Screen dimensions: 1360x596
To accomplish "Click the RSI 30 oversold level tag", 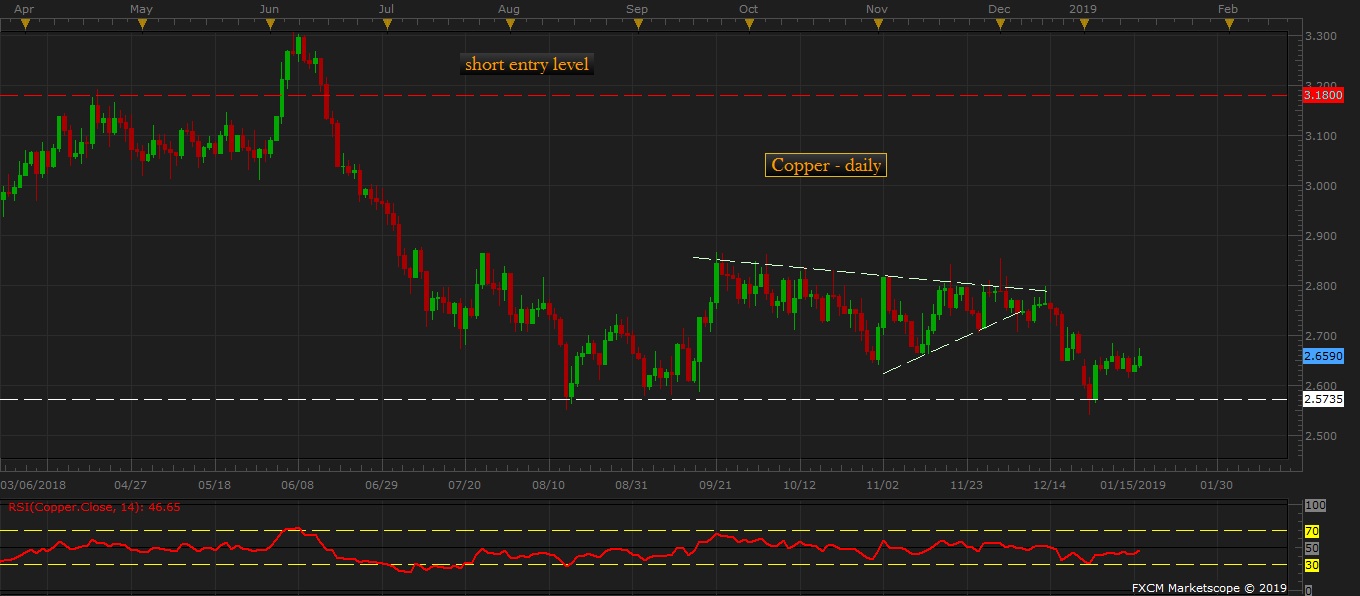I will [1312, 565].
